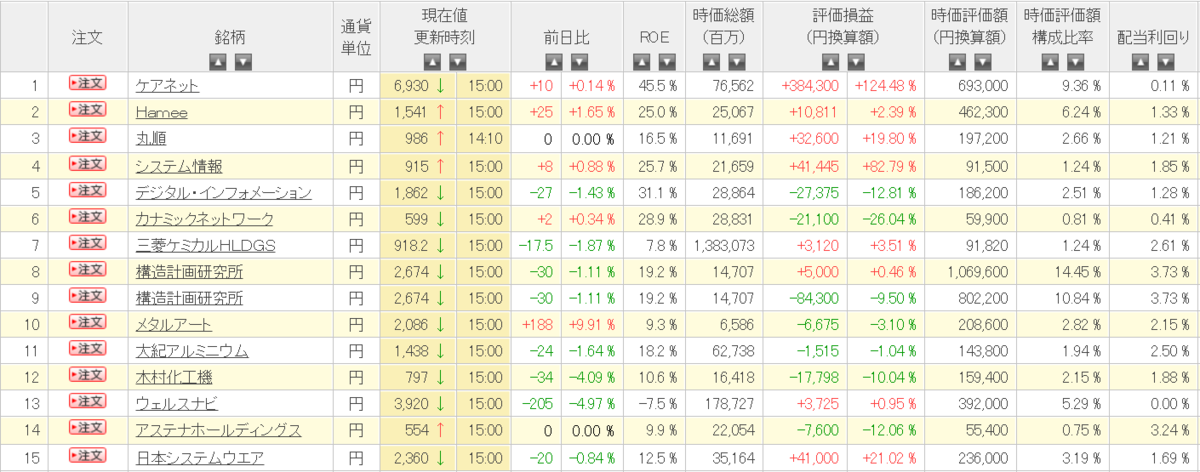This screenshot has width=1200, height=472.
Task: Sort 評価損益 column ascending with up arrow
Action: click(x=830, y=62)
